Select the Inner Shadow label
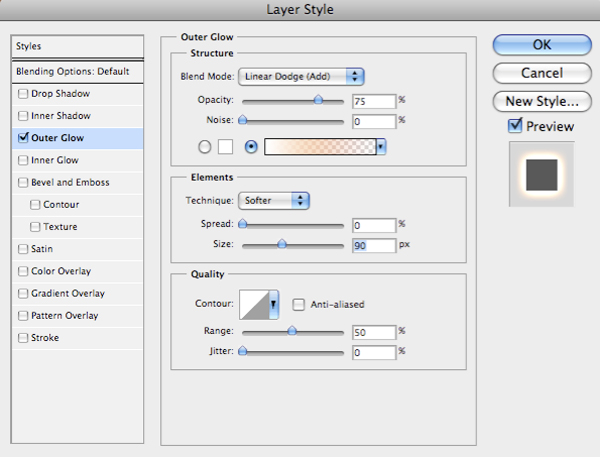Screen dimensions: 600x457 coord(61,116)
